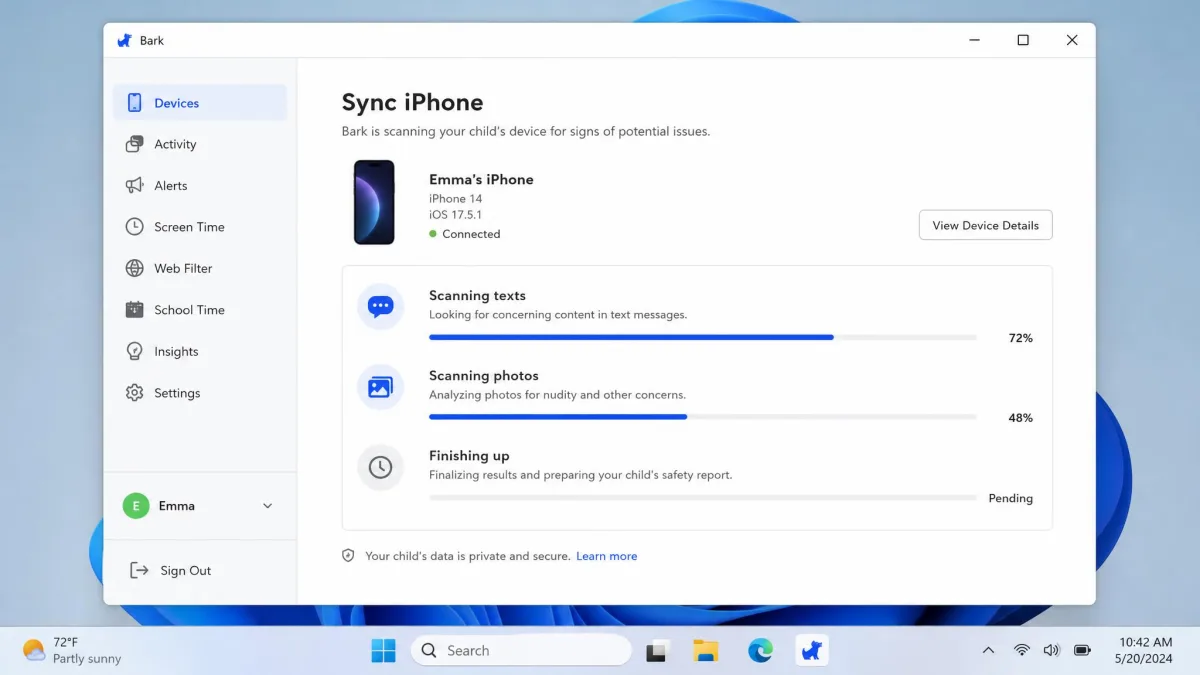Click the Web Filter globe icon
Image resolution: width=1200 pixels, height=675 pixels.
tap(134, 268)
